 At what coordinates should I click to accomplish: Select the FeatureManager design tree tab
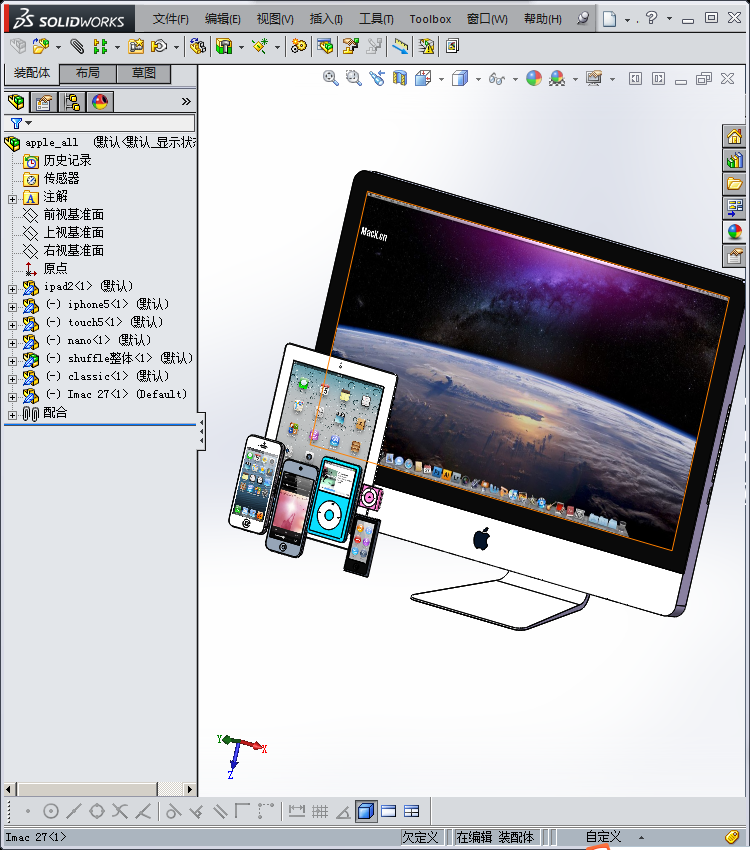coord(17,102)
